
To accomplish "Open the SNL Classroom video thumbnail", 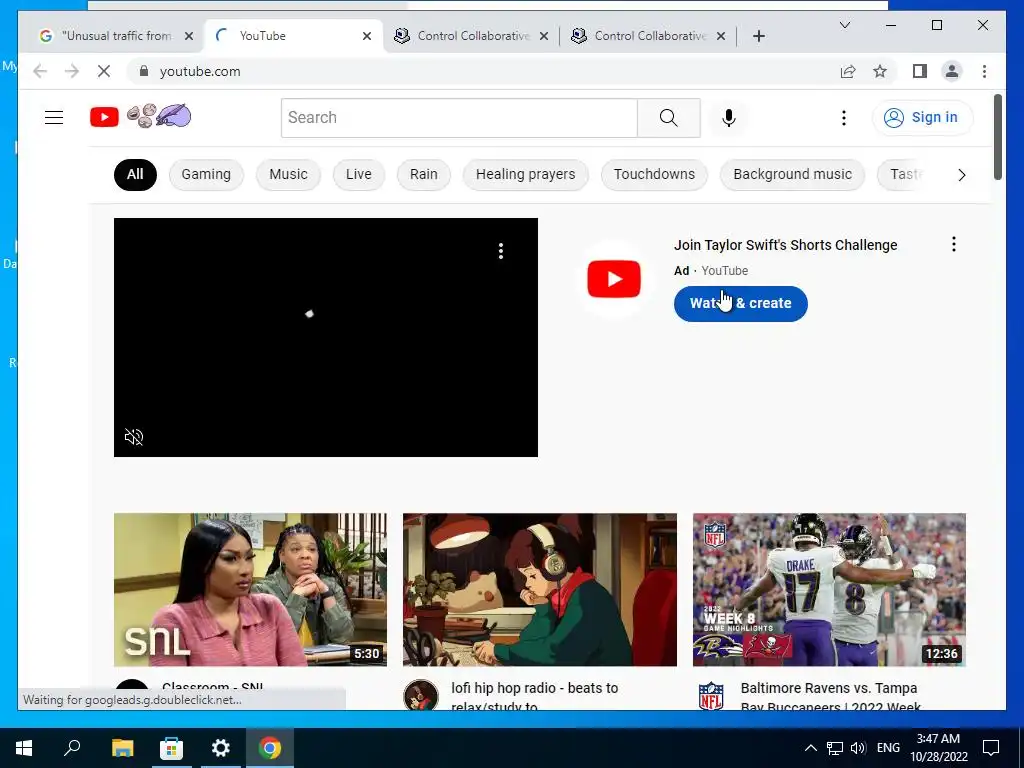I will [x=250, y=590].
